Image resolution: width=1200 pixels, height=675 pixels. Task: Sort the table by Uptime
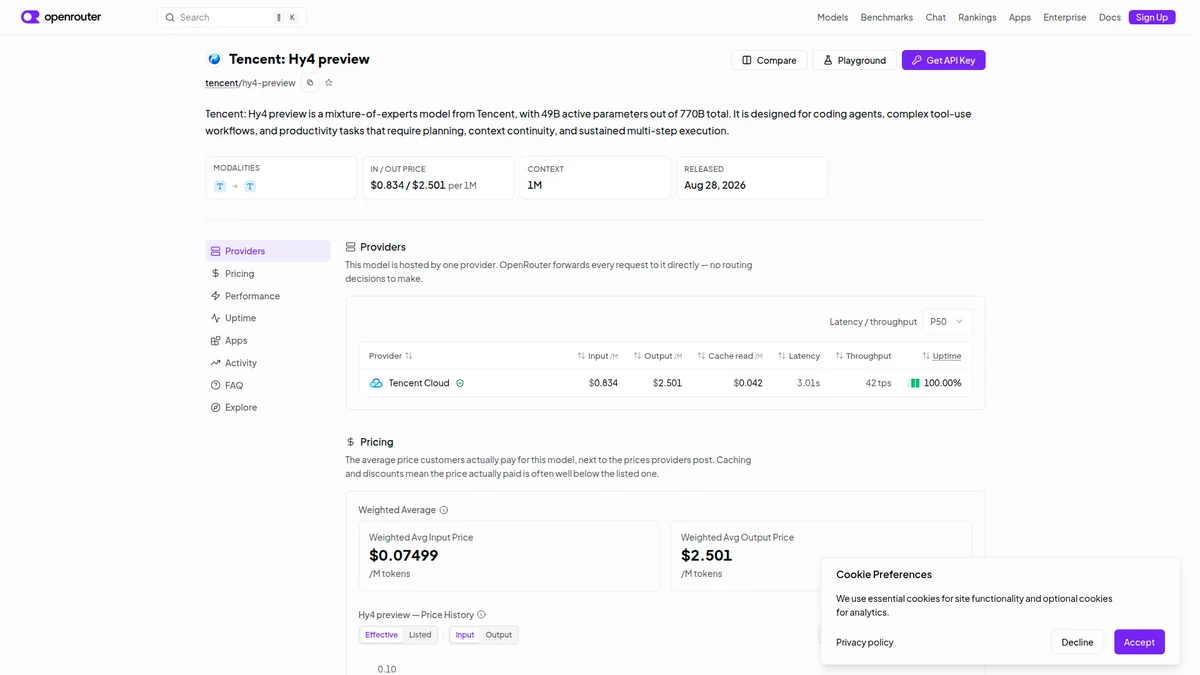tap(941, 356)
